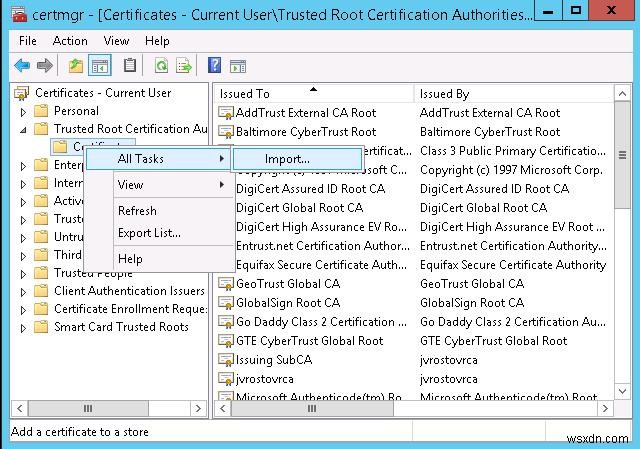Click list pane horizontal scrollbar thumb
This screenshot has height=449, width=640.
tap(312, 408)
